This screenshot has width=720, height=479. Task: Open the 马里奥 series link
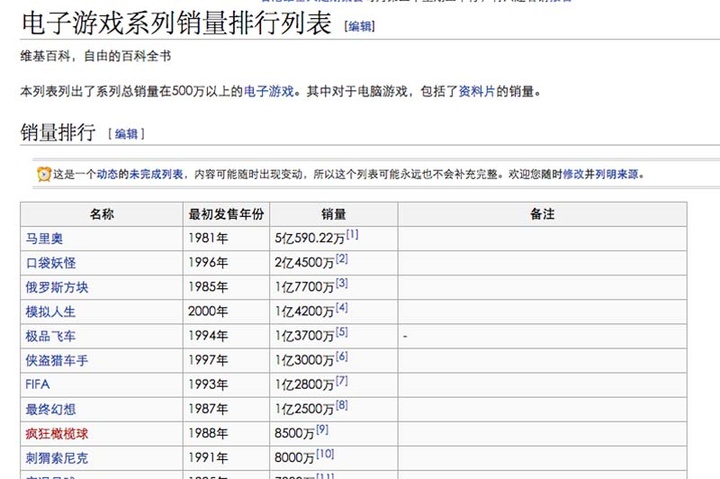point(44,238)
